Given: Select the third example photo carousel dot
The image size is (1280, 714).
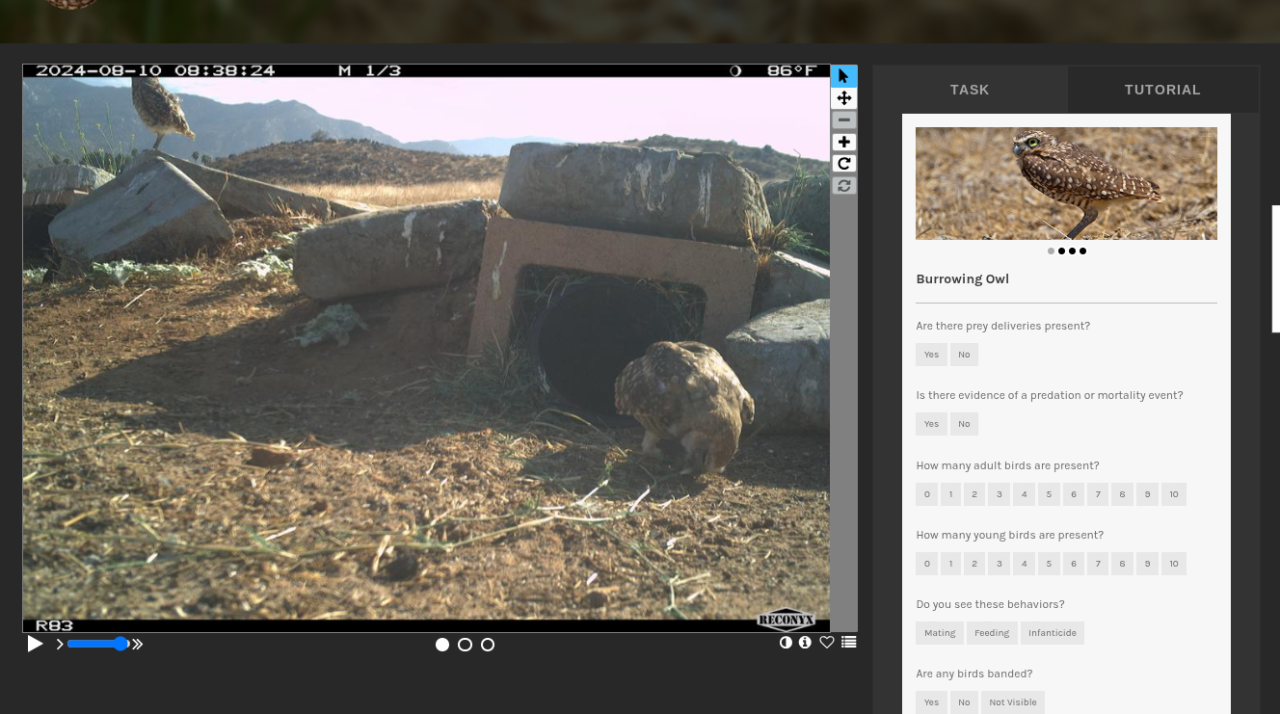Looking at the screenshot, I should pos(1072,251).
